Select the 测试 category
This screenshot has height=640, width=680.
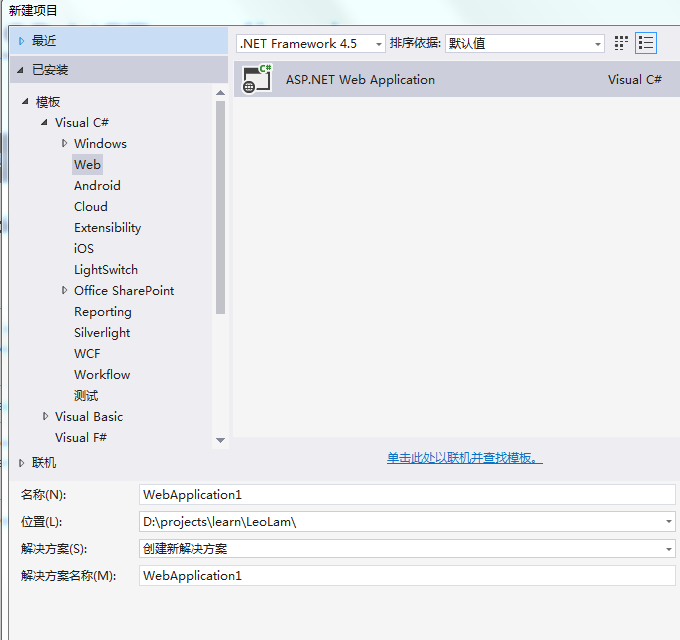[86, 395]
